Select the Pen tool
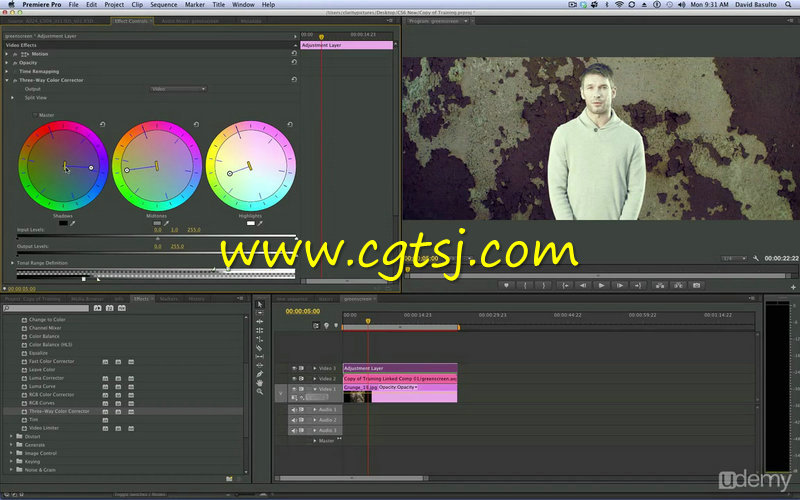Image resolution: width=800 pixels, height=500 pixels. (x=260, y=374)
